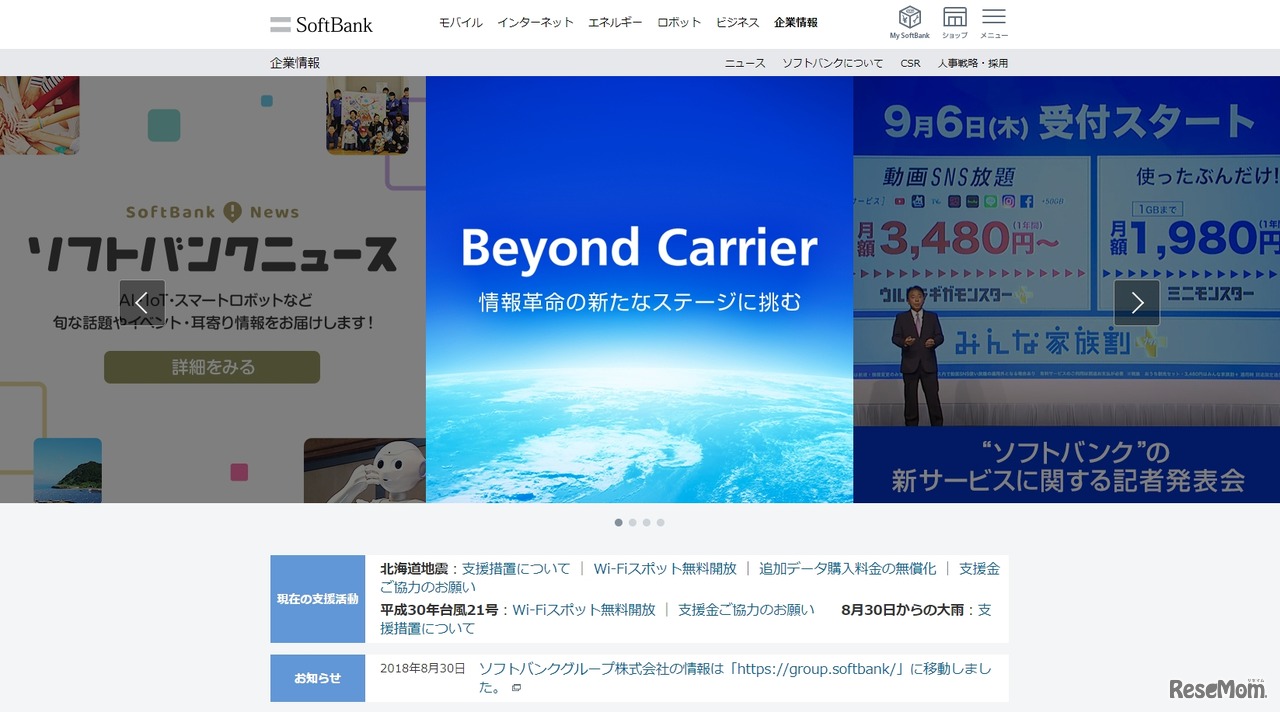Open ニュース in the sub navigation

(x=745, y=63)
